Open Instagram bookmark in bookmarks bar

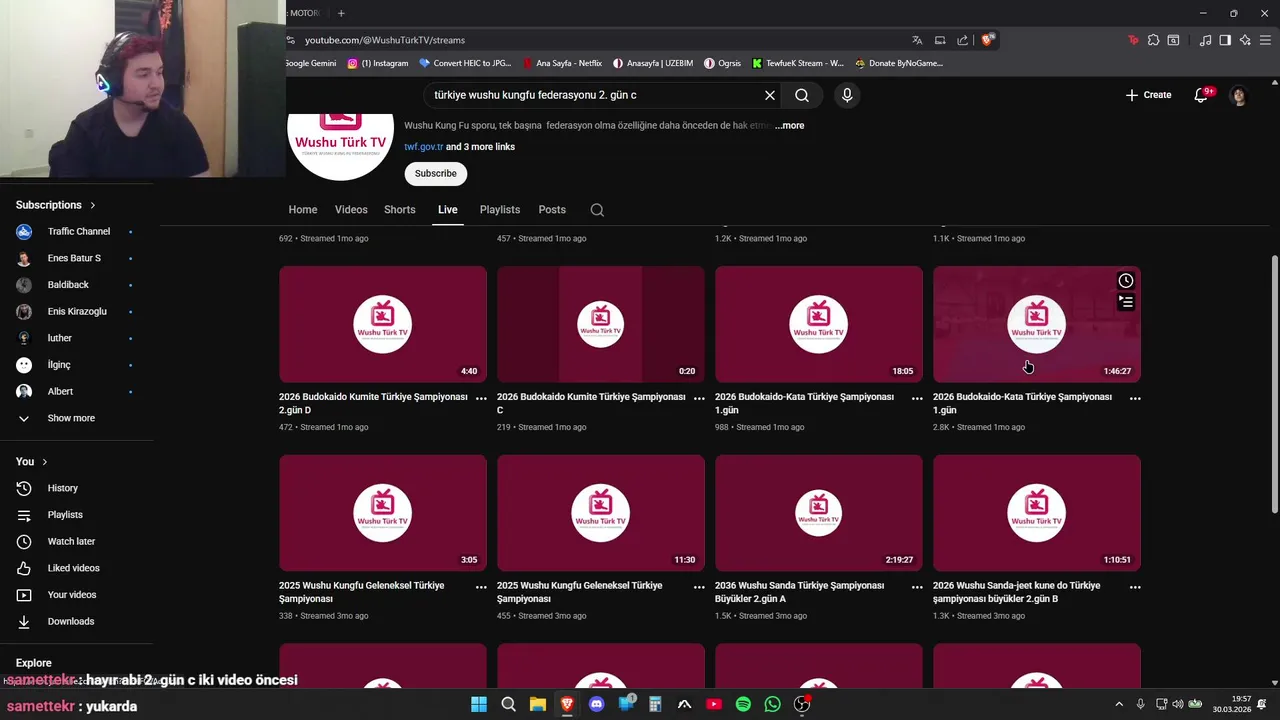tap(378, 63)
